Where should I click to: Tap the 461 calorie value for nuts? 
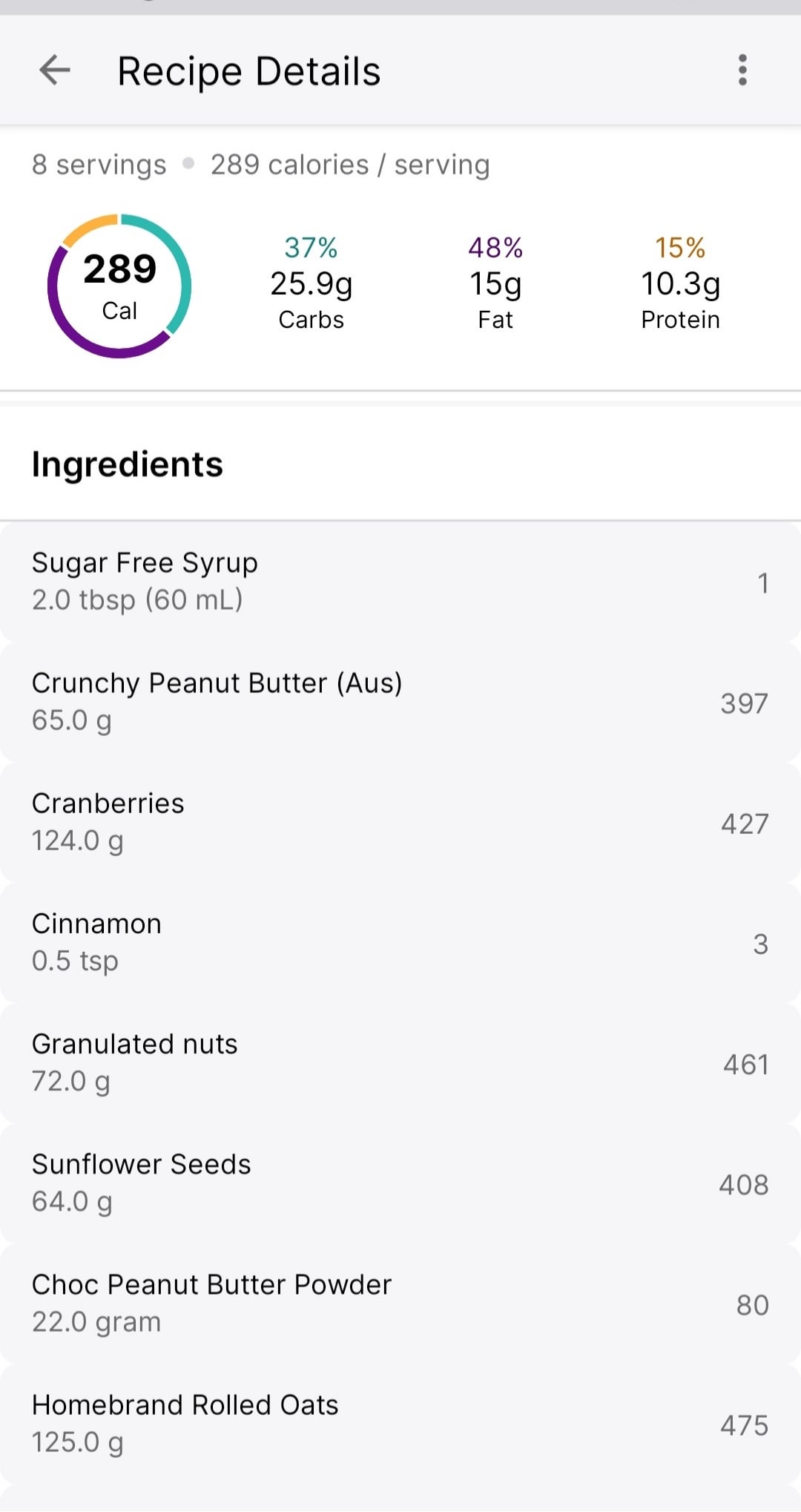pyautogui.click(x=745, y=1065)
